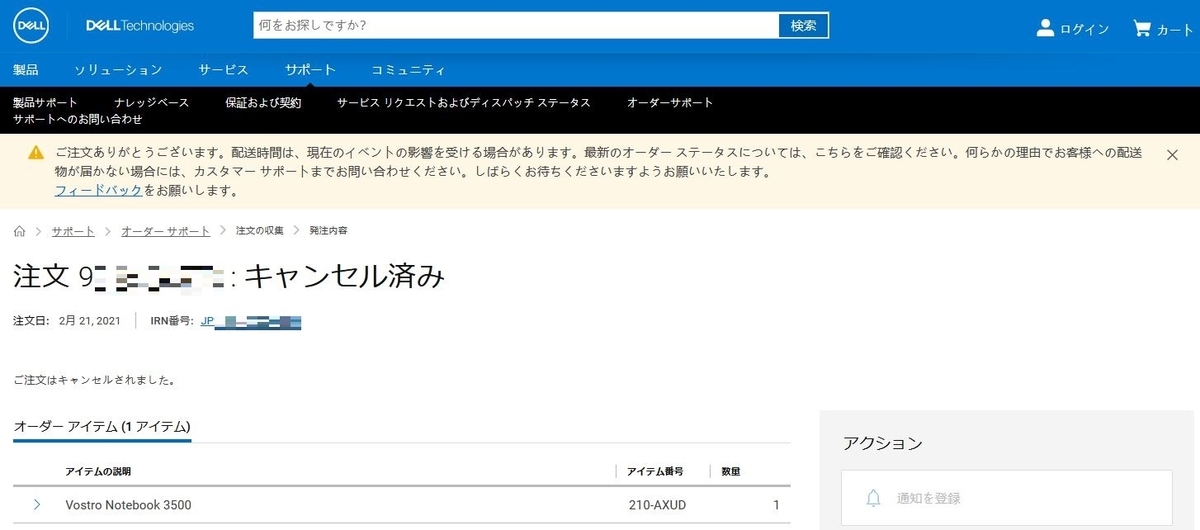Dismiss the notice banner with X
The width and height of the screenshot is (1200, 530).
1173,154
